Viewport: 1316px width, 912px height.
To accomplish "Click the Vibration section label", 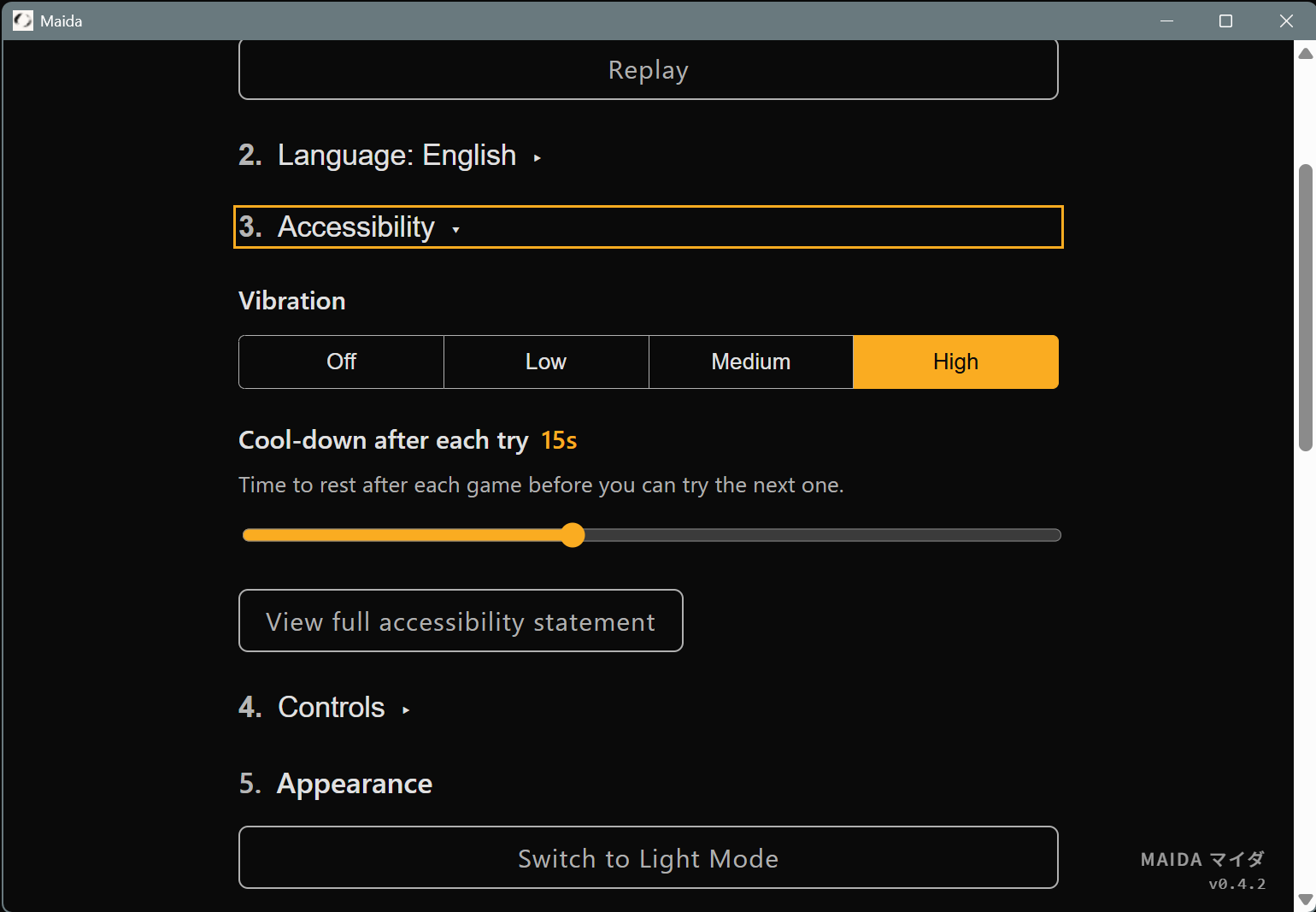I will coord(291,300).
